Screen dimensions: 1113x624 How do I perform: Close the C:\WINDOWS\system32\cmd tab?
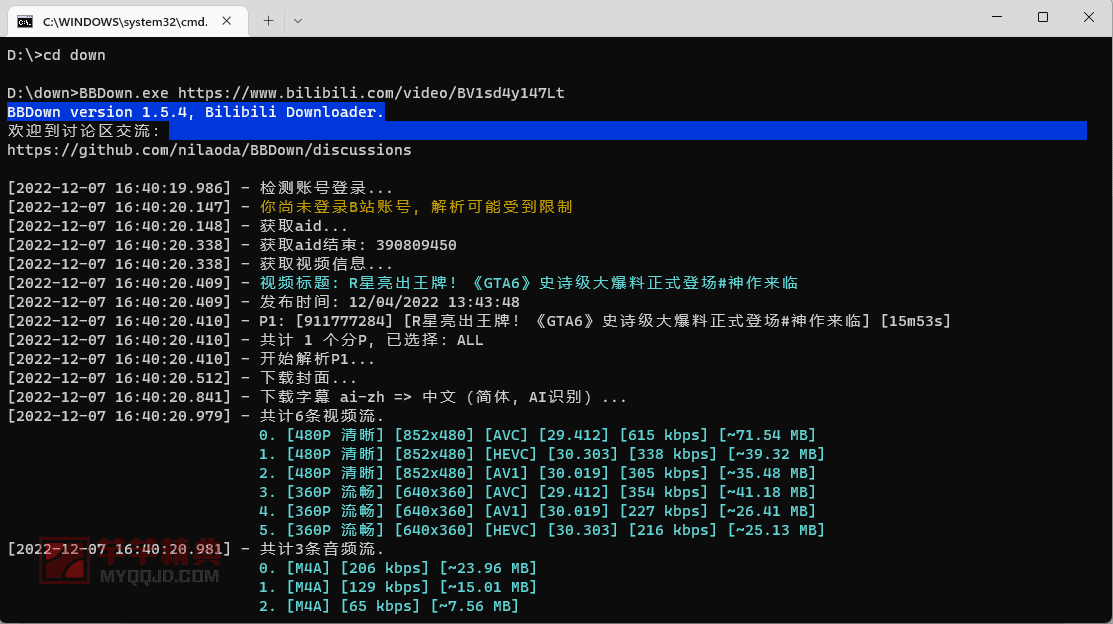226,21
